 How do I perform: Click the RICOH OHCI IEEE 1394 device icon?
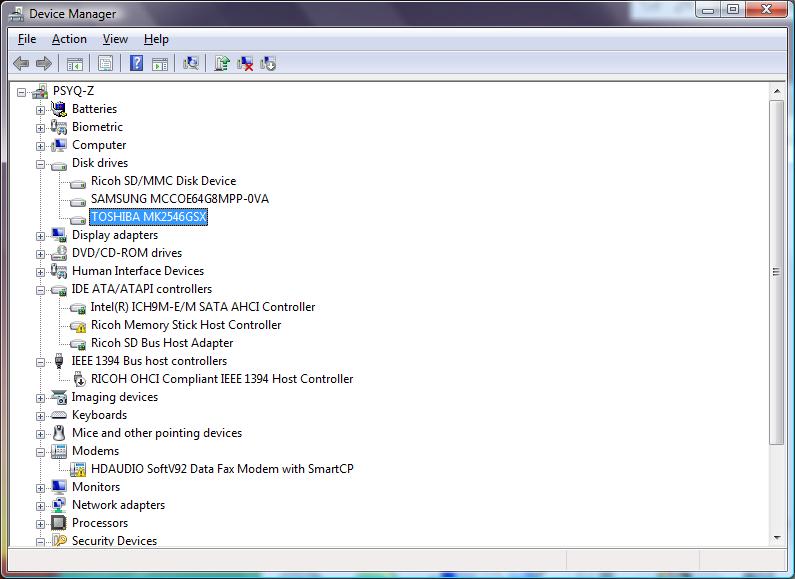(80, 379)
